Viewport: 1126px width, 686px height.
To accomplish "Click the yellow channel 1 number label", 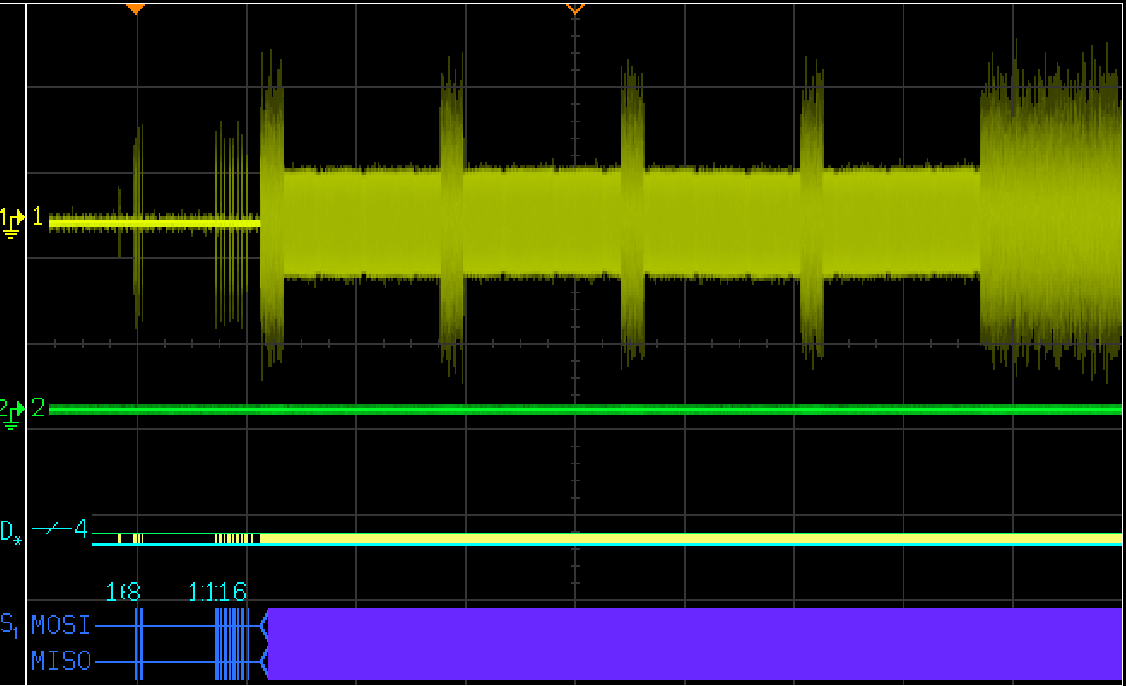I will click(x=37, y=216).
